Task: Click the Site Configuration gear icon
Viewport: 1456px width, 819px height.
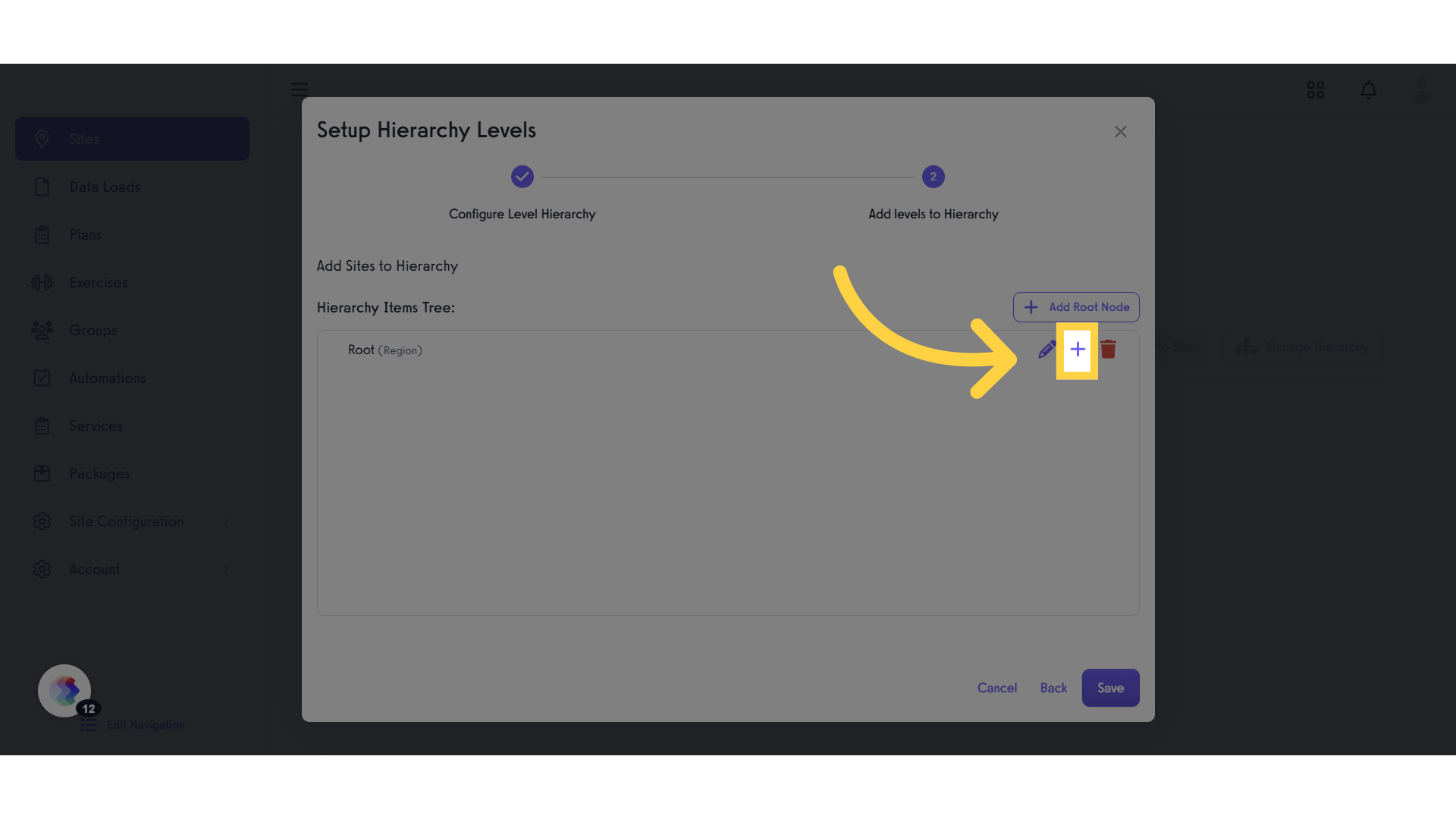Action: point(42,521)
